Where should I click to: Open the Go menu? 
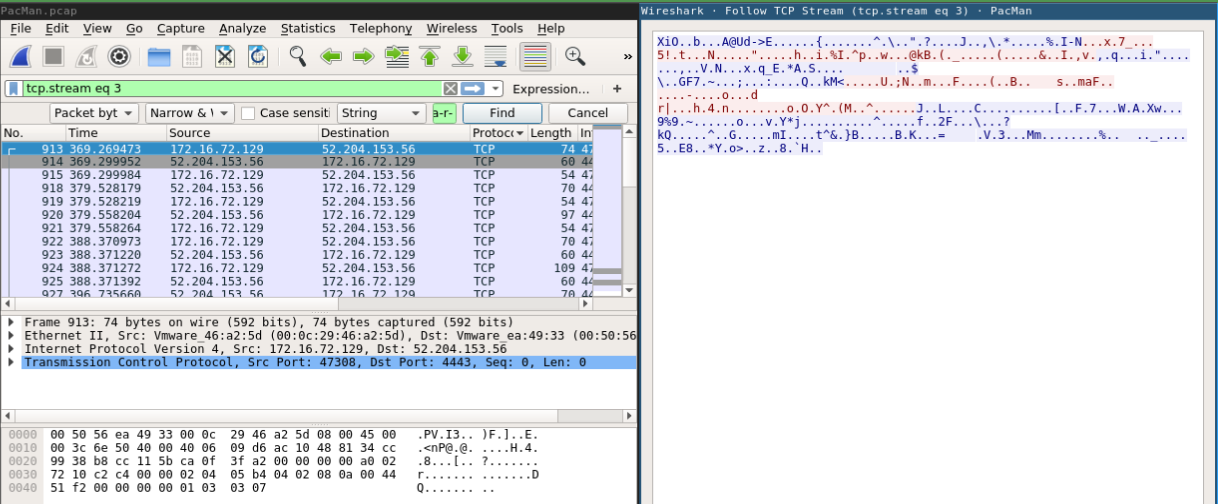tap(134, 28)
